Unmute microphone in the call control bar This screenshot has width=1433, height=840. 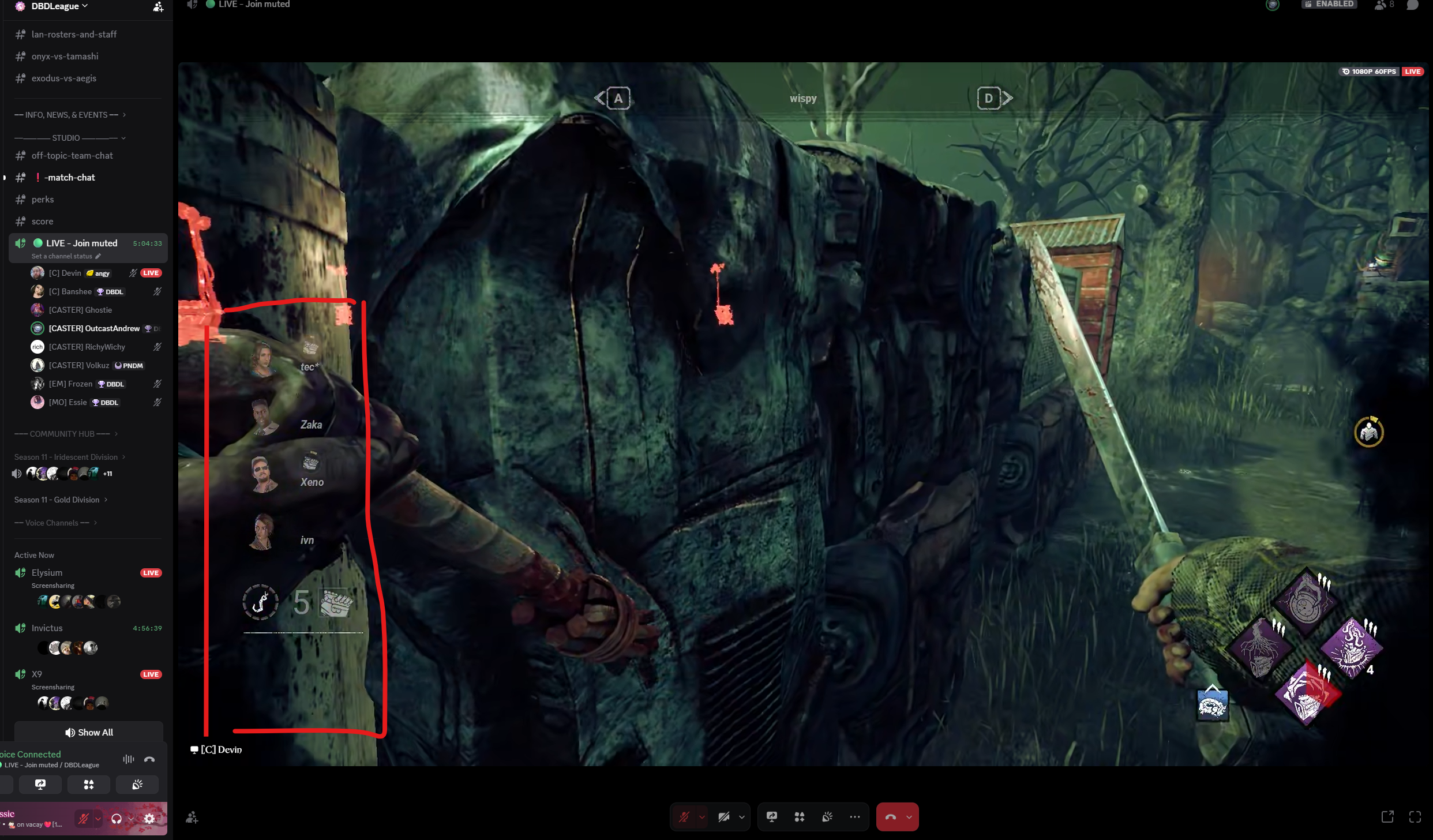(x=684, y=817)
